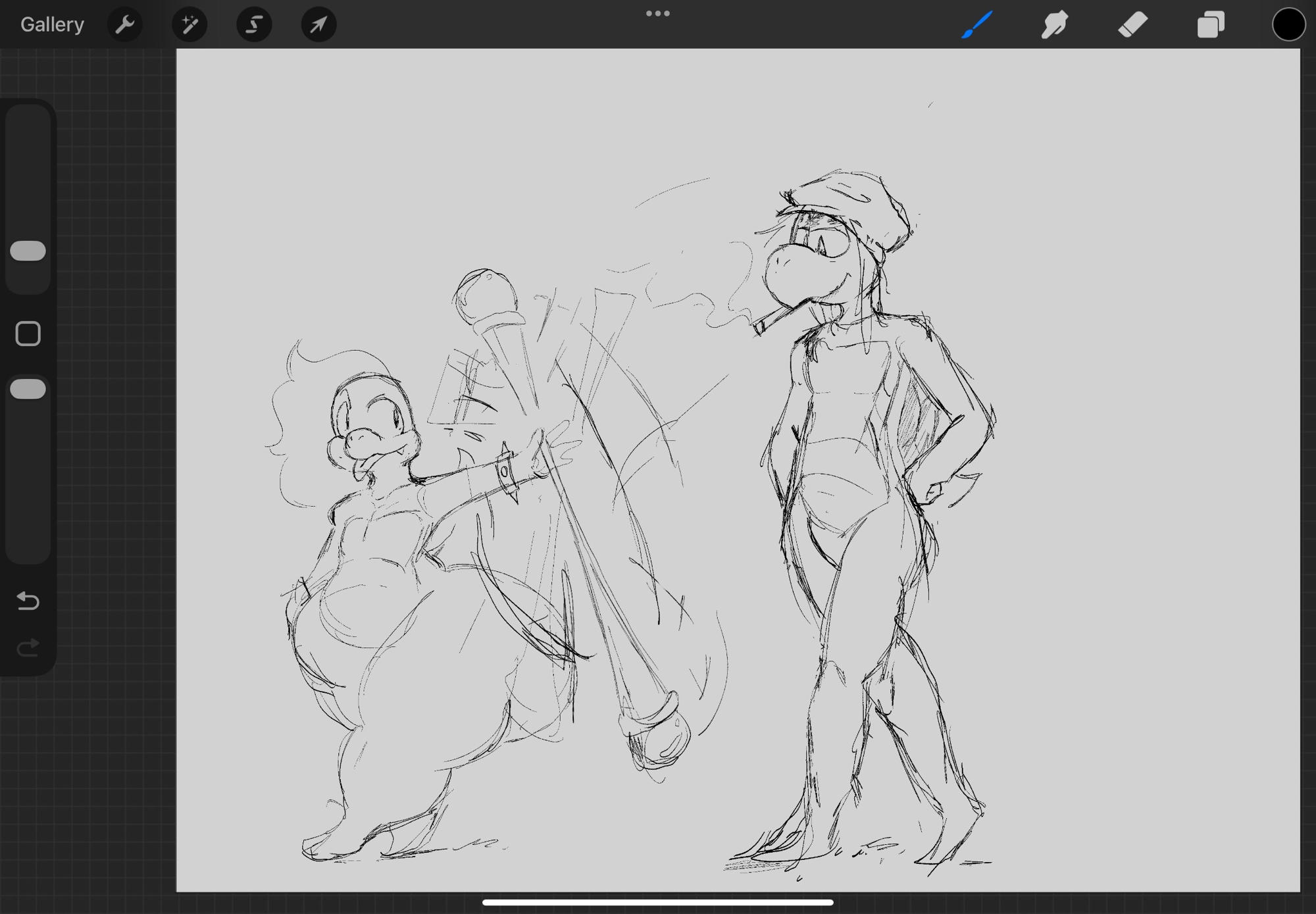This screenshot has width=1316, height=914.
Task: Select the Eraser tool
Action: [1132, 24]
